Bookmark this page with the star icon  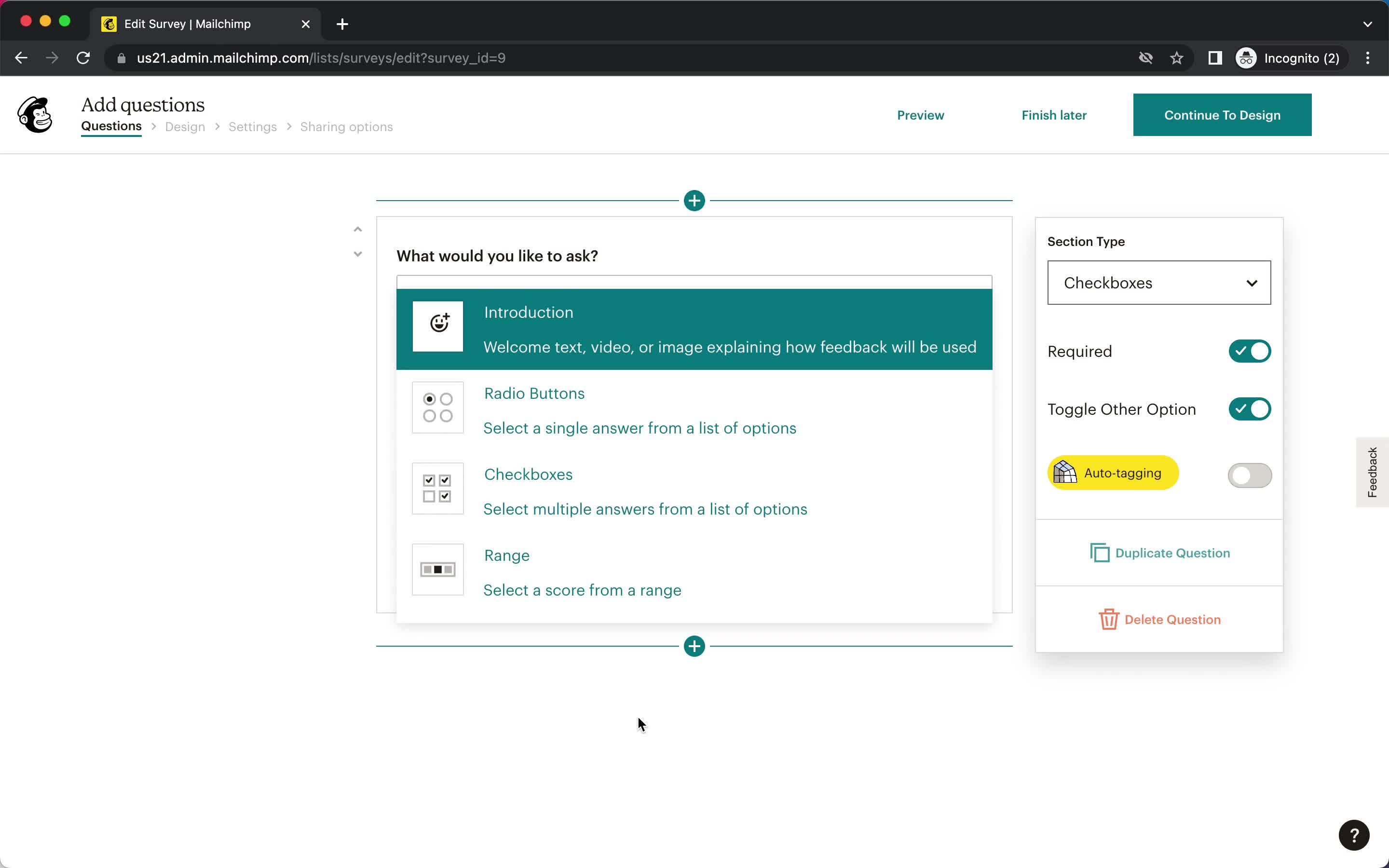point(1177,58)
